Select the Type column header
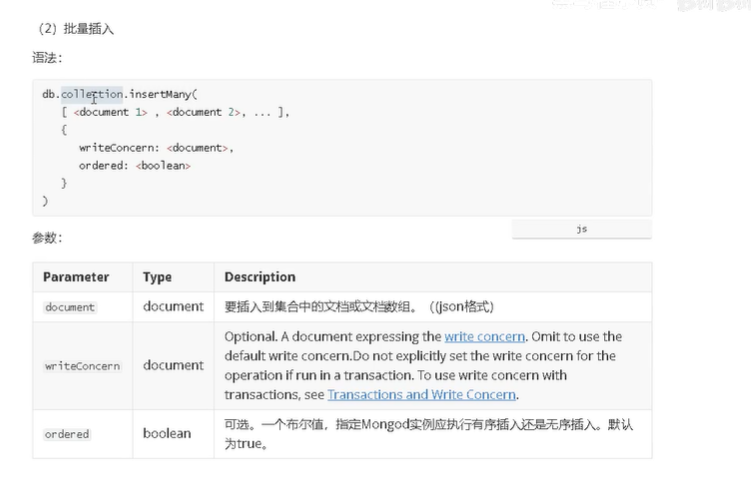 point(157,277)
